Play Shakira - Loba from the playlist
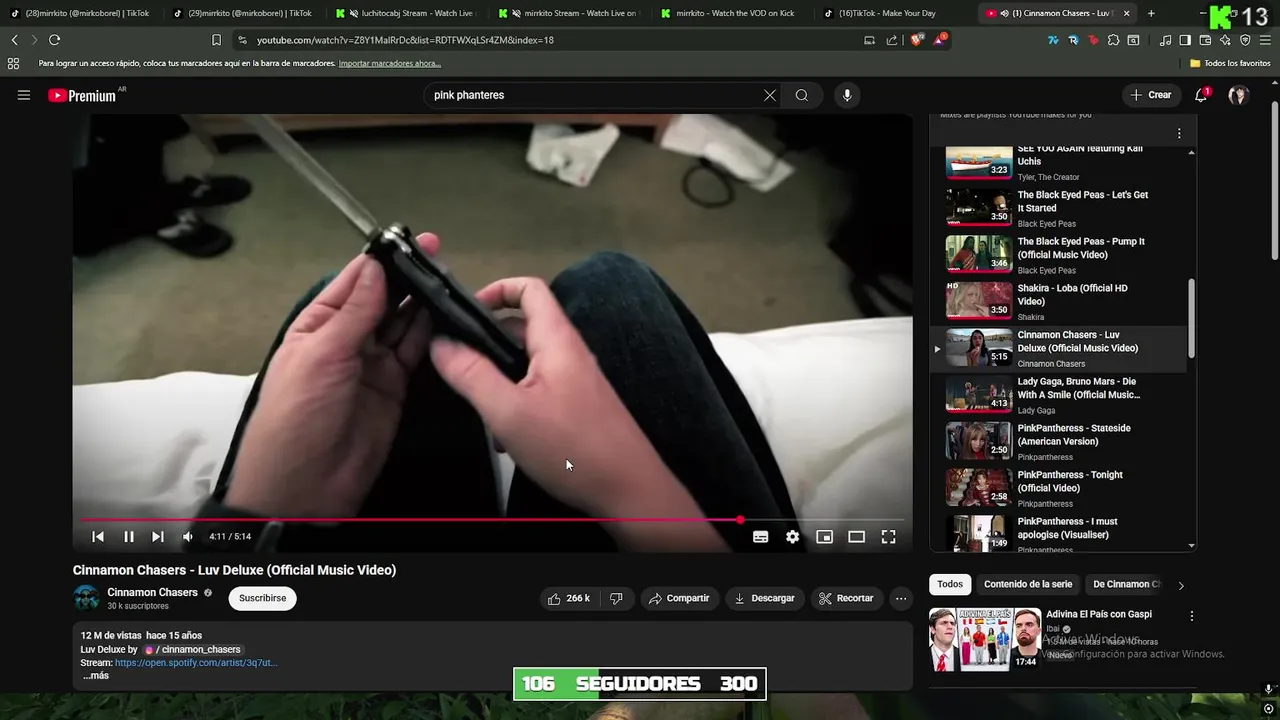Viewport: 1280px width, 720px height. pyautogui.click(x=1060, y=301)
